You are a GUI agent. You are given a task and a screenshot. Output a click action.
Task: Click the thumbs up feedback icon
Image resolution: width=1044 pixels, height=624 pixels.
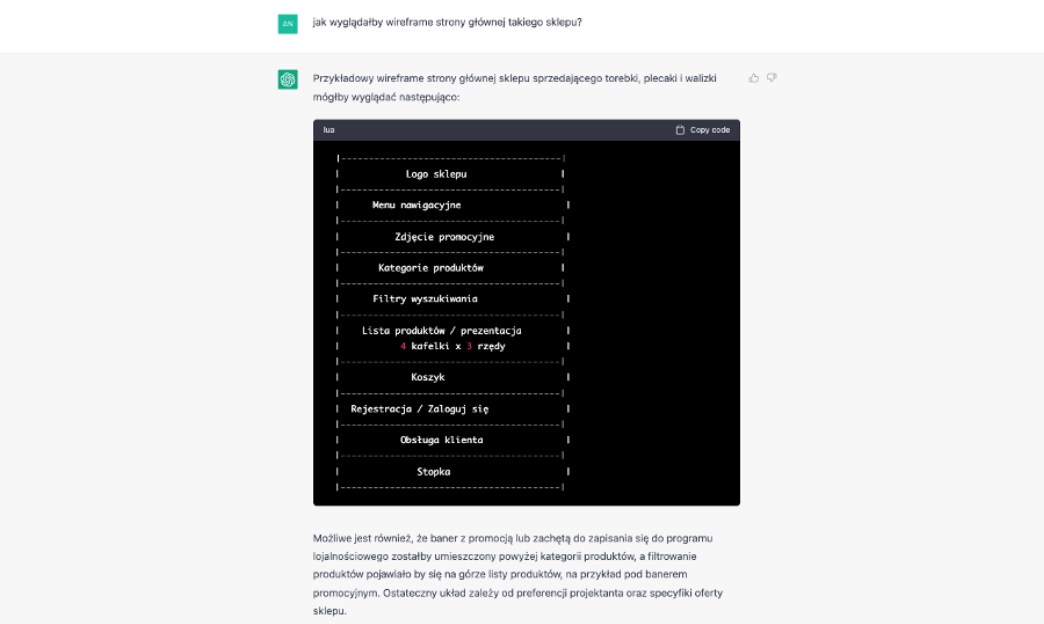tap(754, 78)
